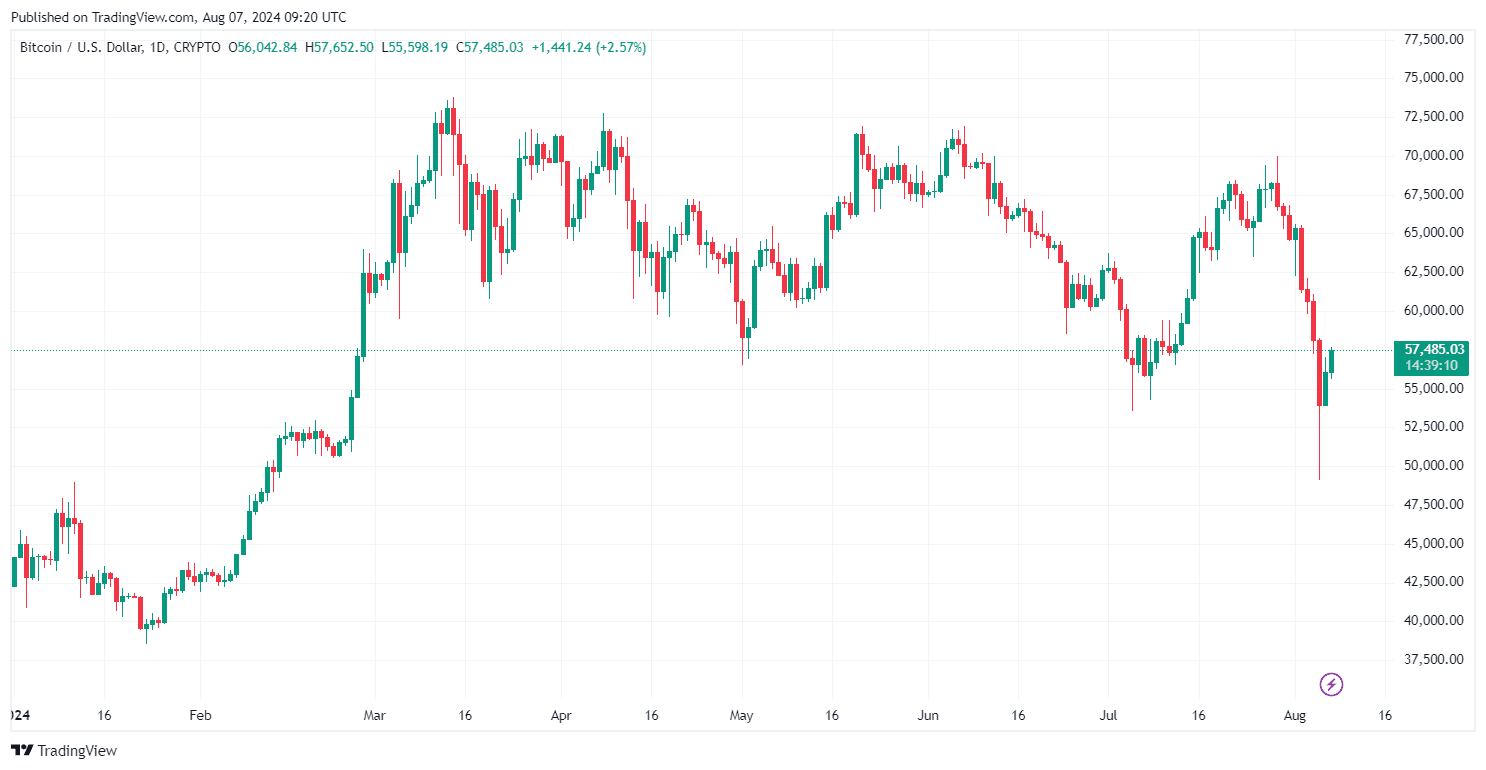
Task: Click the 37,500.00 price axis label
Action: (1434, 659)
